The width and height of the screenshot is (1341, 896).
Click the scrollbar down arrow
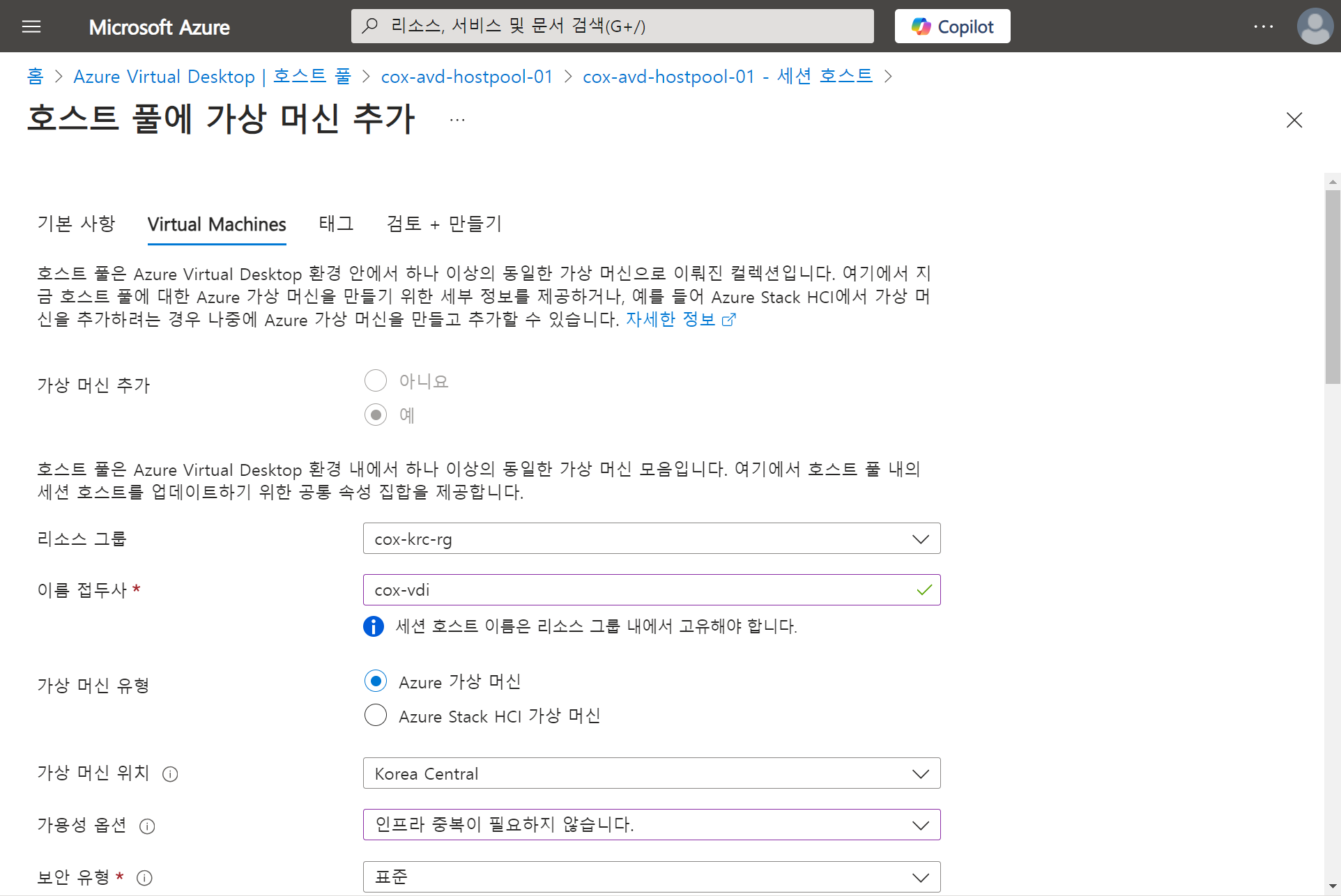(x=1332, y=887)
